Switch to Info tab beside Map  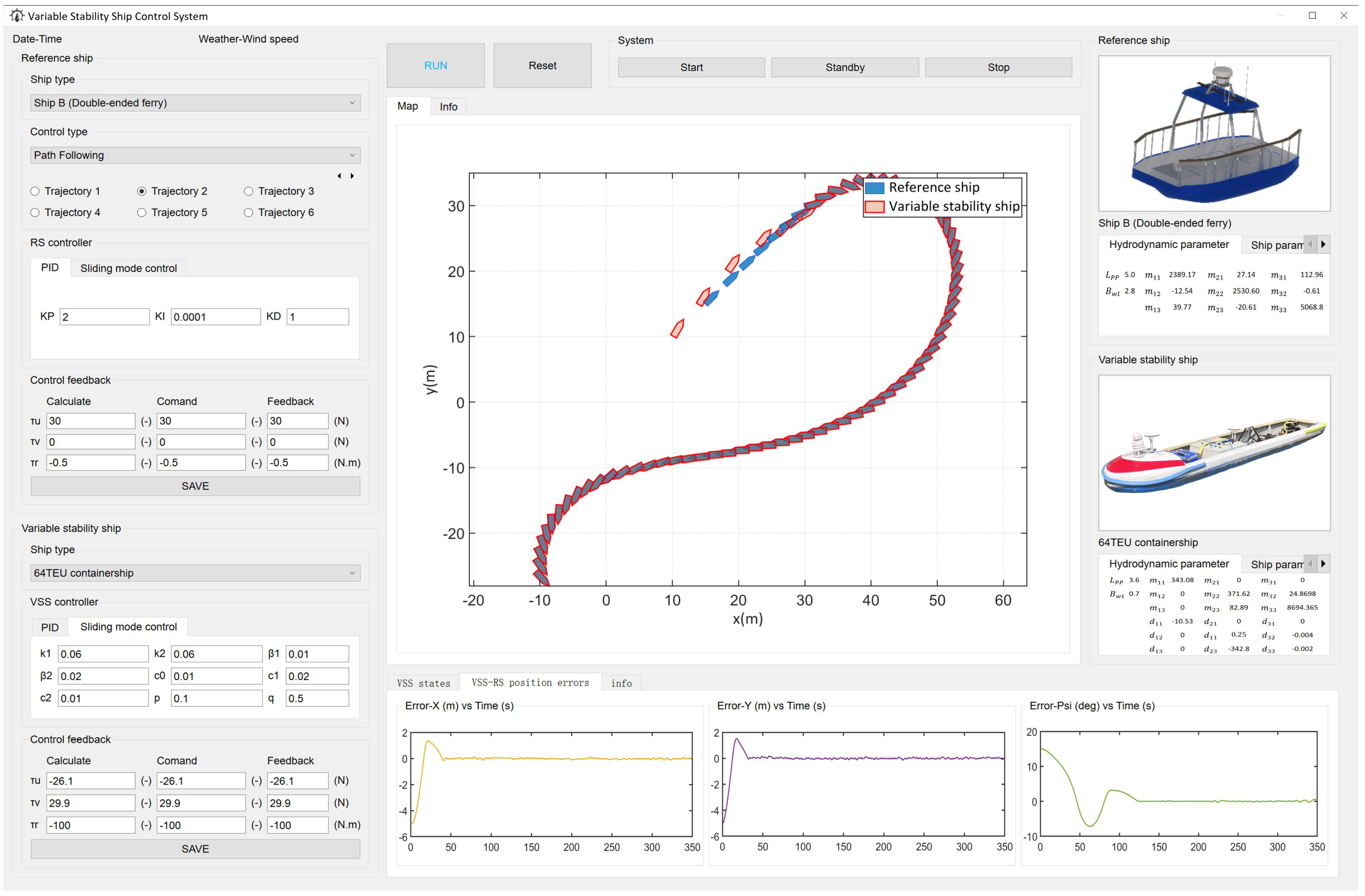point(449,107)
